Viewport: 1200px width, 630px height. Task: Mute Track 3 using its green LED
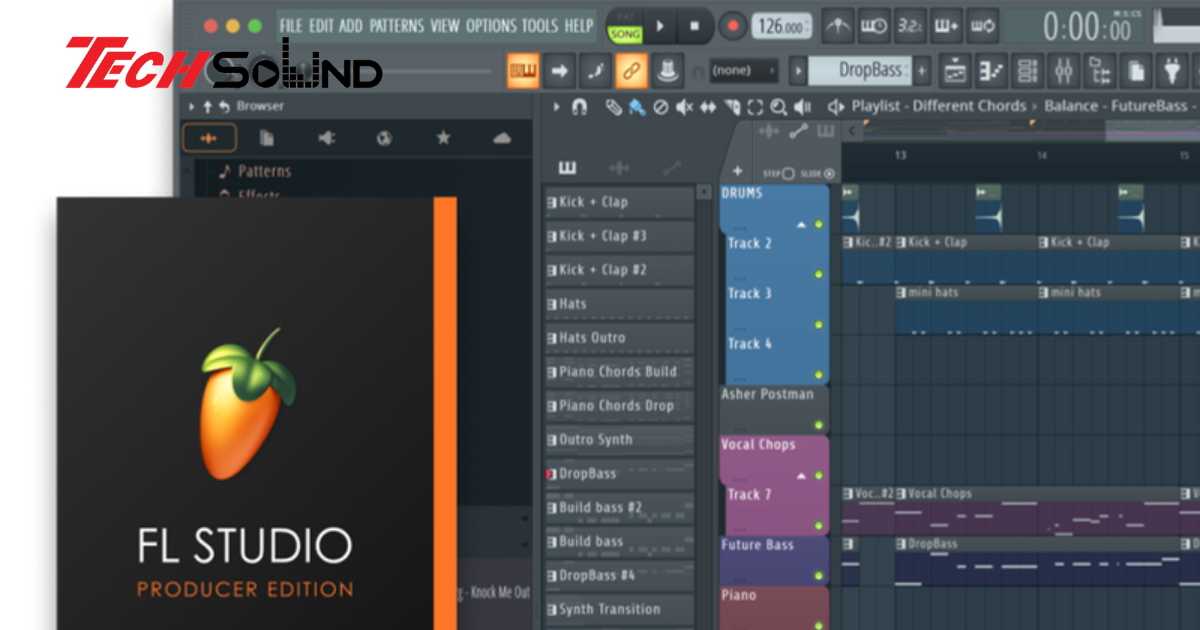point(818,325)
